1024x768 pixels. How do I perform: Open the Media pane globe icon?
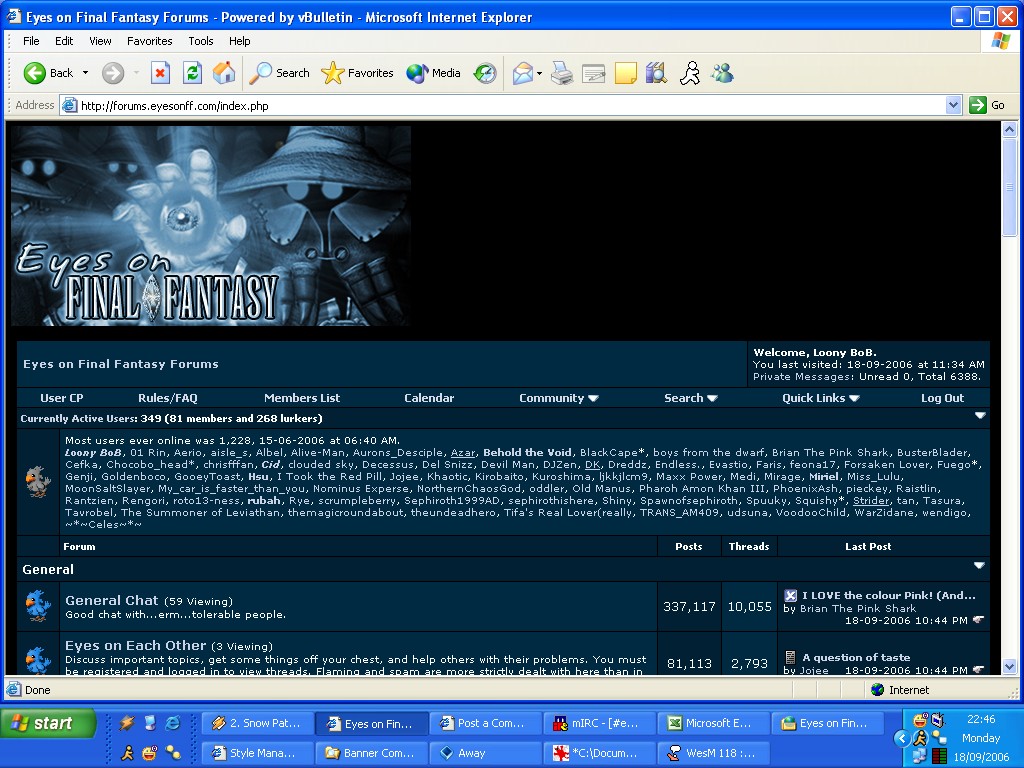433,72
